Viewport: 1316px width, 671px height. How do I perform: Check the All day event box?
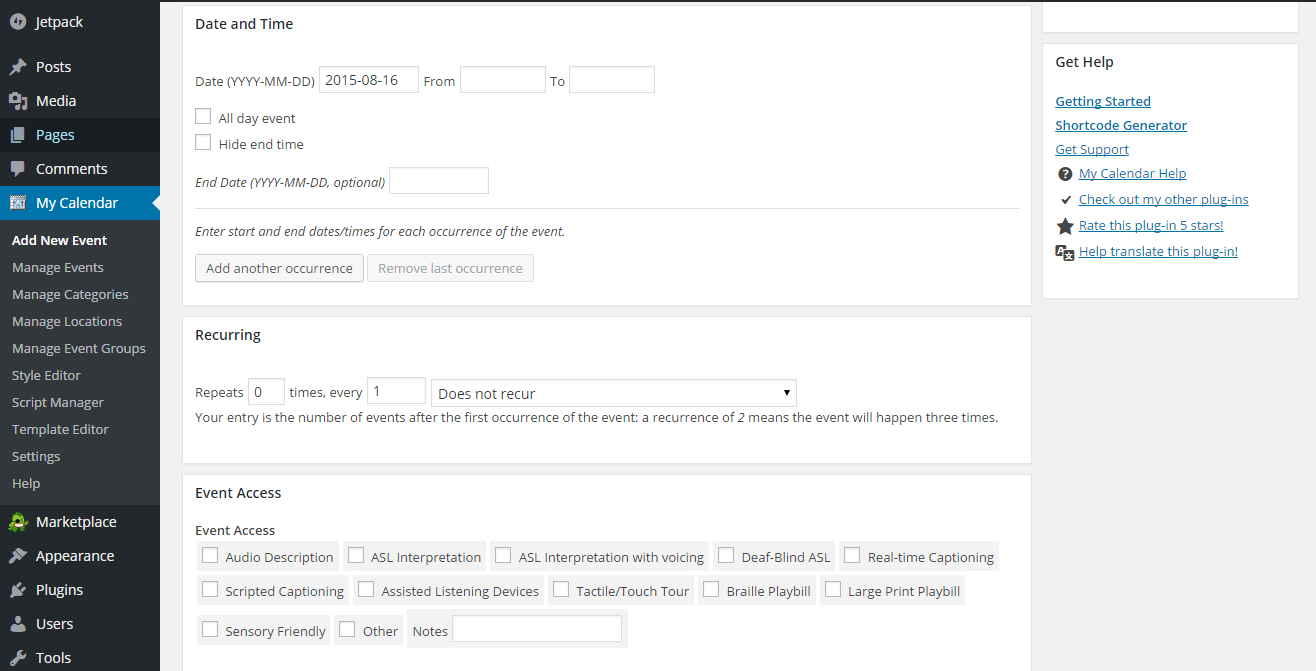pos(203,117)
